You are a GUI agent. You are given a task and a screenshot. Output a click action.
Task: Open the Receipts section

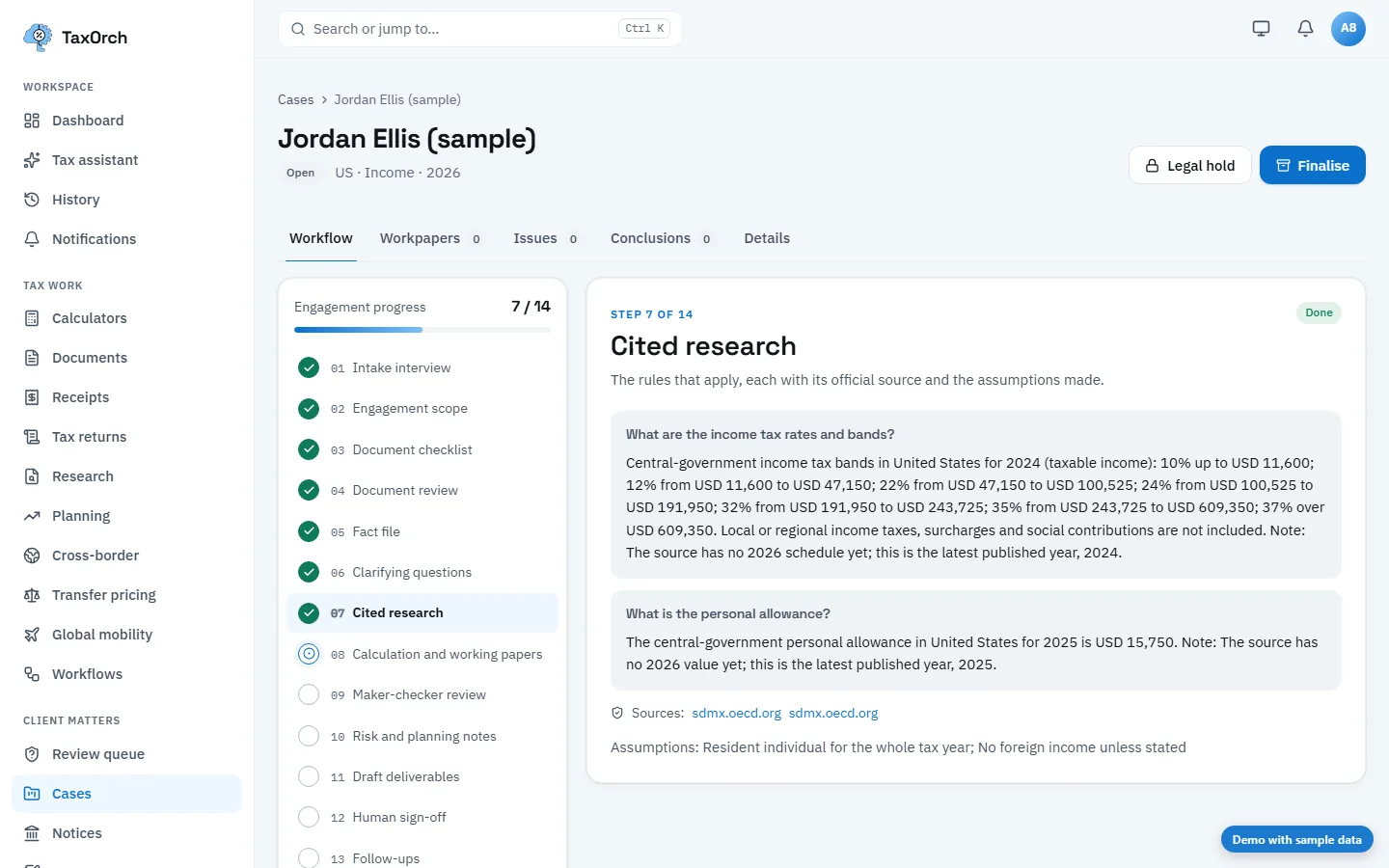pos(126,397)
